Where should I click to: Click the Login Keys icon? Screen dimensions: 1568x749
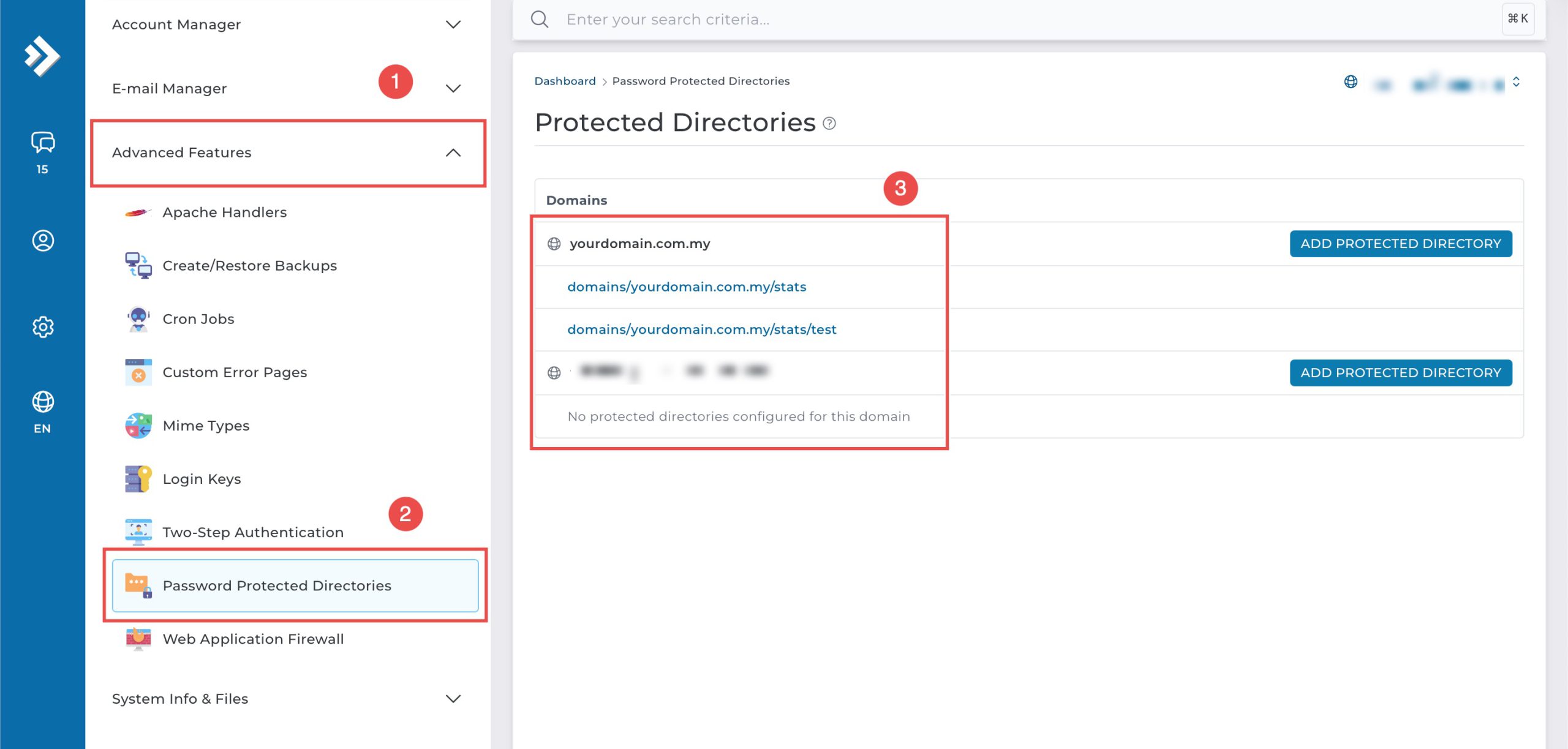coord(138,479)
